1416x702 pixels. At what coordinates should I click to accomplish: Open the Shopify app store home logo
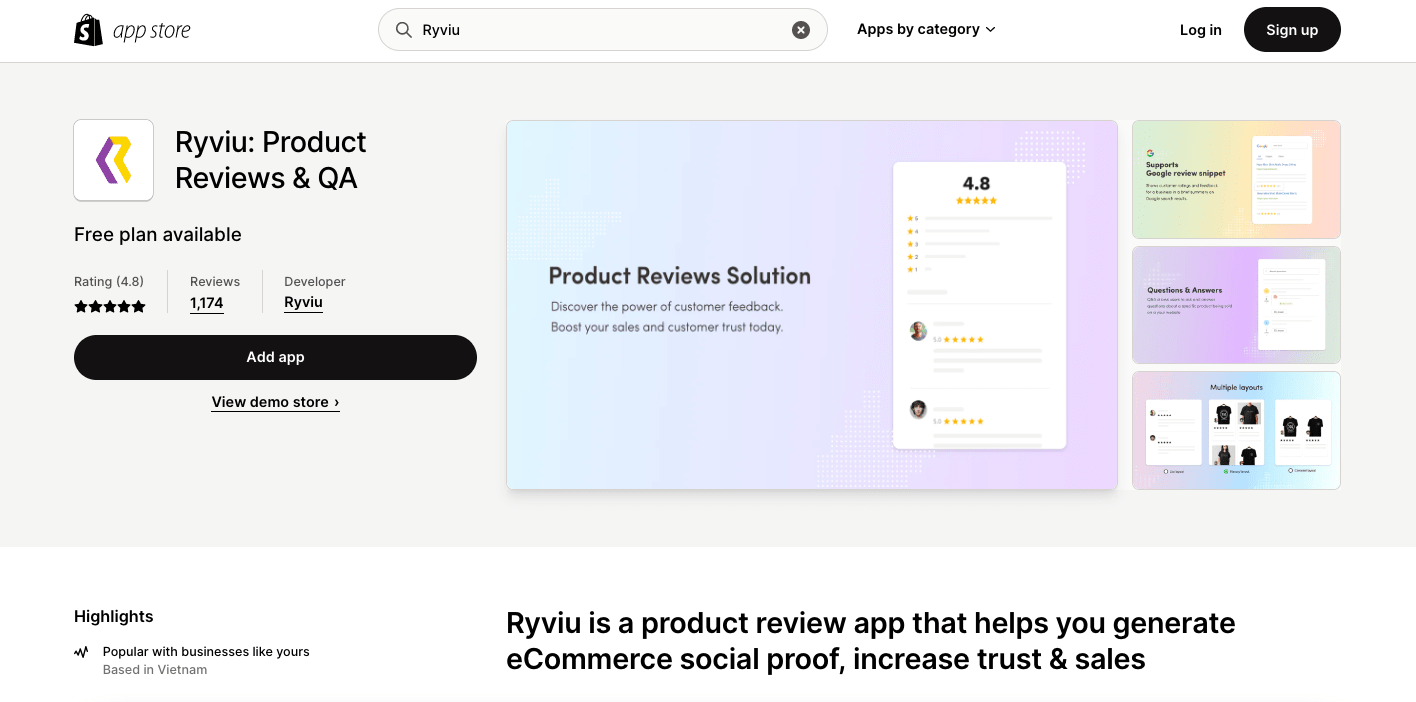click(132, 30)
